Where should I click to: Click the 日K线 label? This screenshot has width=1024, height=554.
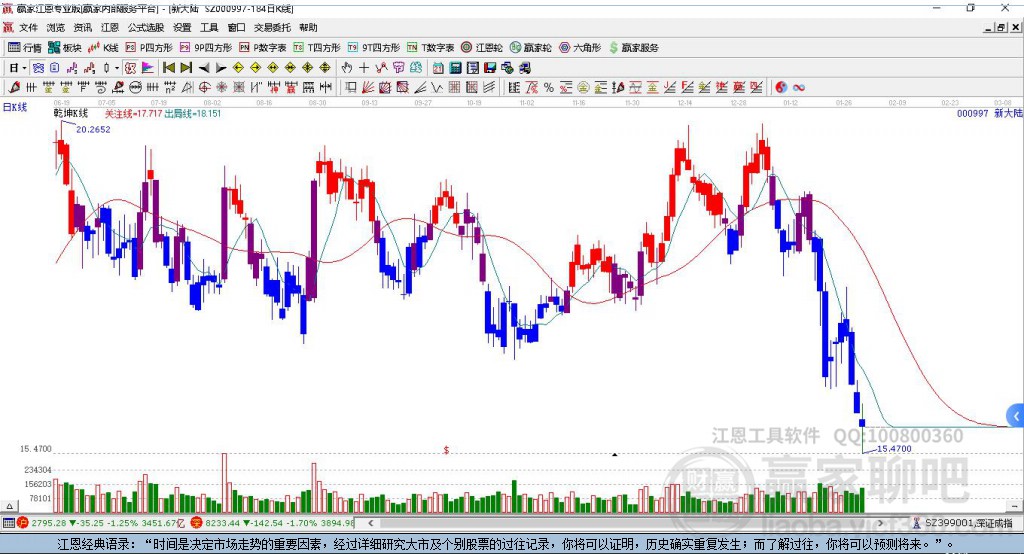(14, 107)
